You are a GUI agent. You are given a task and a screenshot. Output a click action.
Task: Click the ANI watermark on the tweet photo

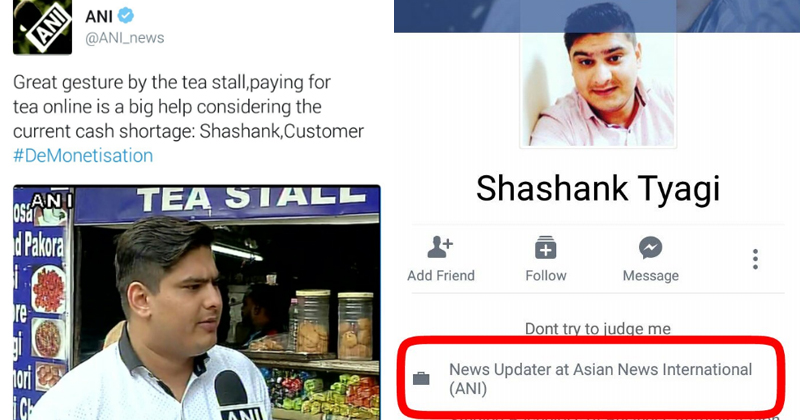(52, 201)
